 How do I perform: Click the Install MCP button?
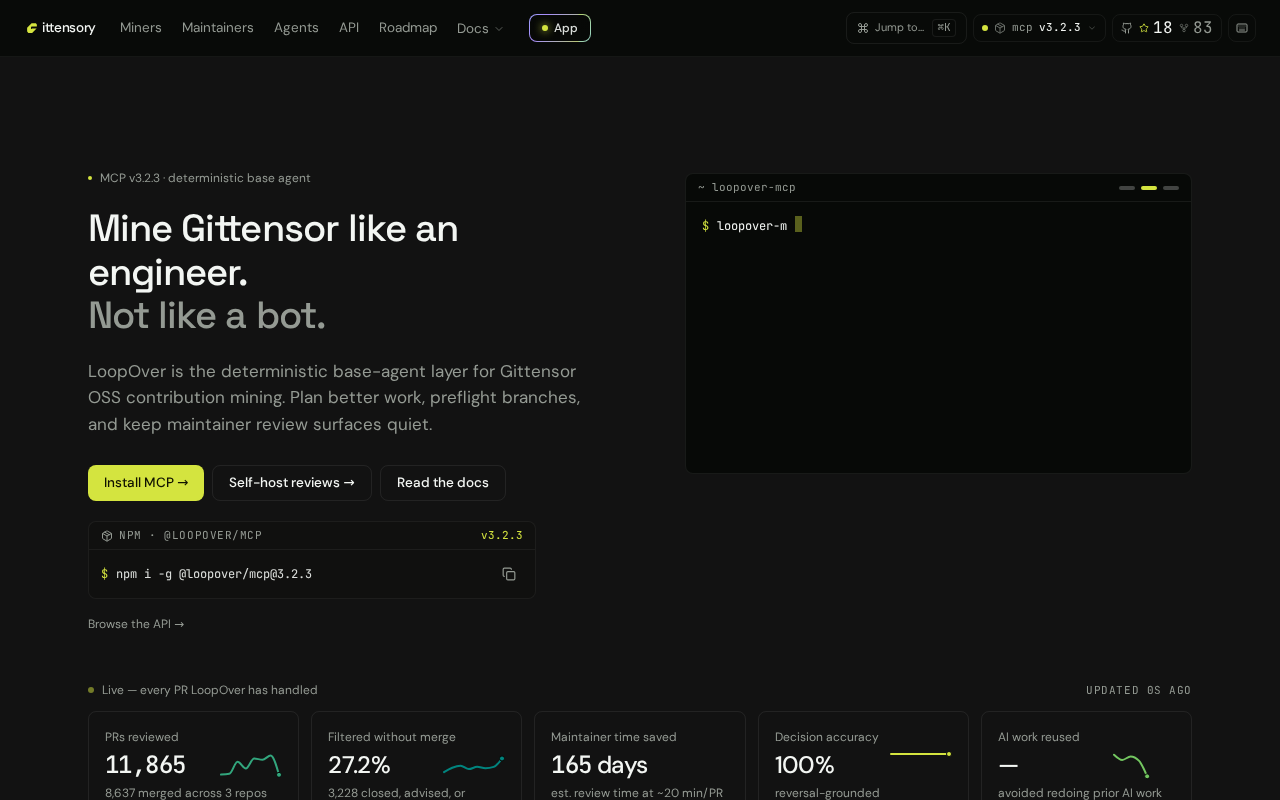146,483
